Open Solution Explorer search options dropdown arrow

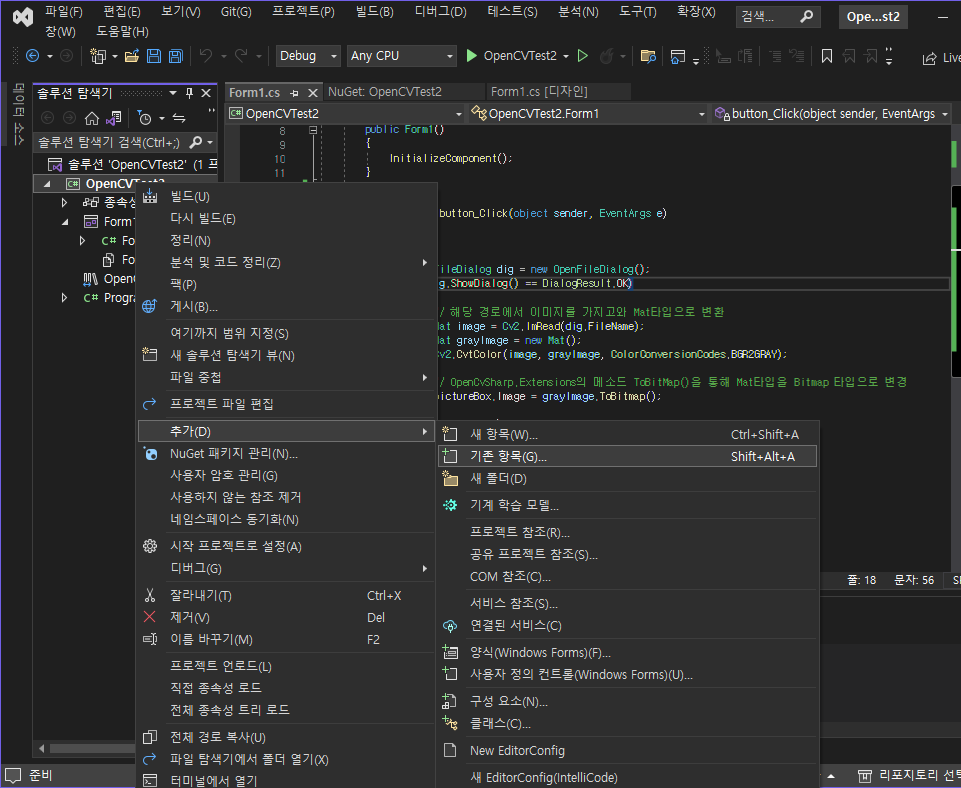(x=210, y=143)
